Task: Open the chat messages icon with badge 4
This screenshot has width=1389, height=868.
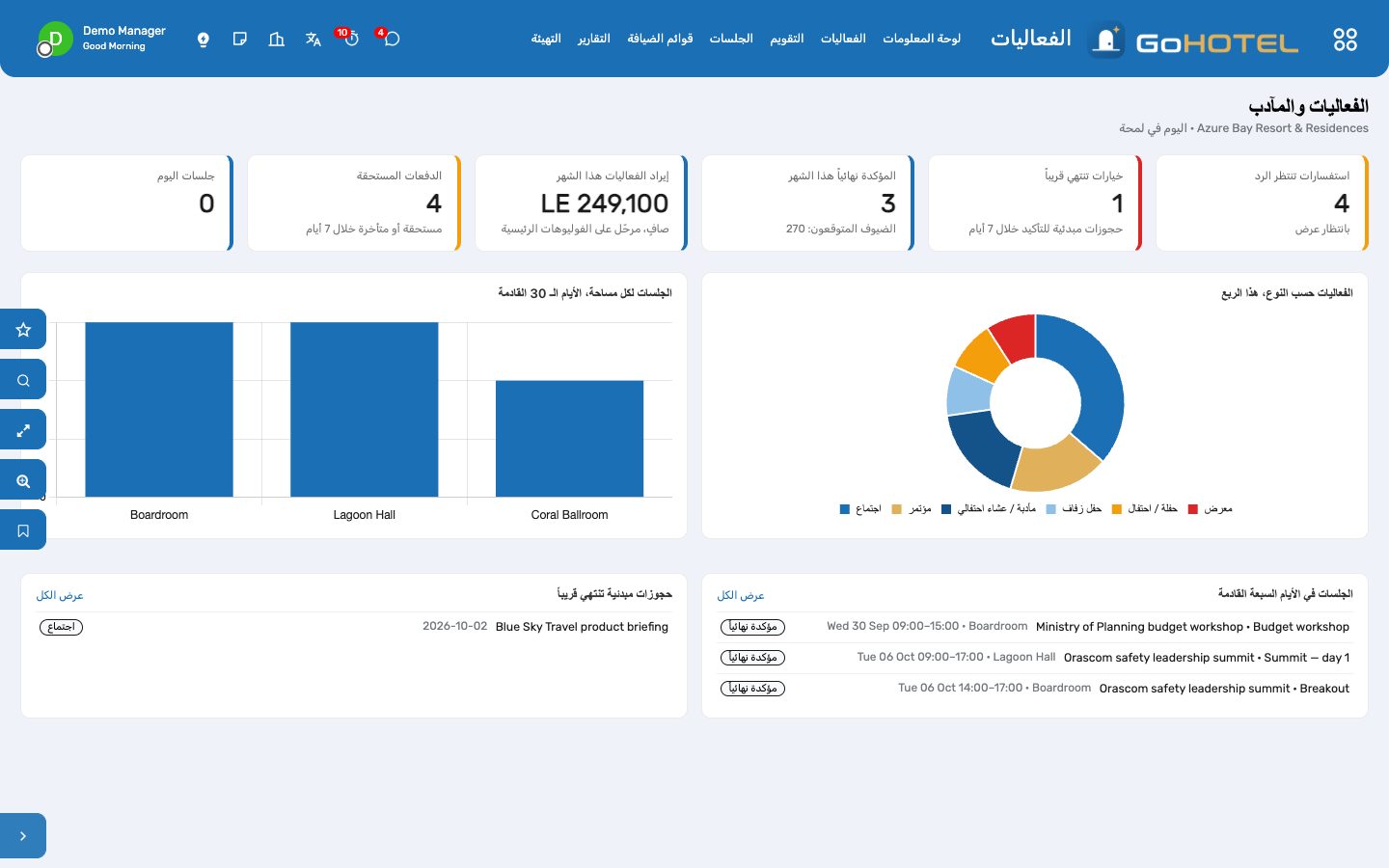Action: point(391,39)
